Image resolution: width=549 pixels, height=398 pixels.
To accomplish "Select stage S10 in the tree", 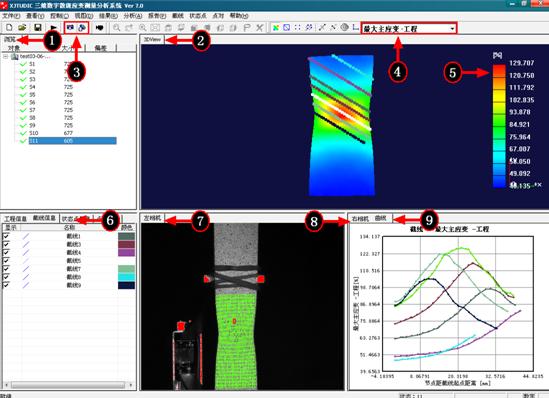I will [34, 133].
